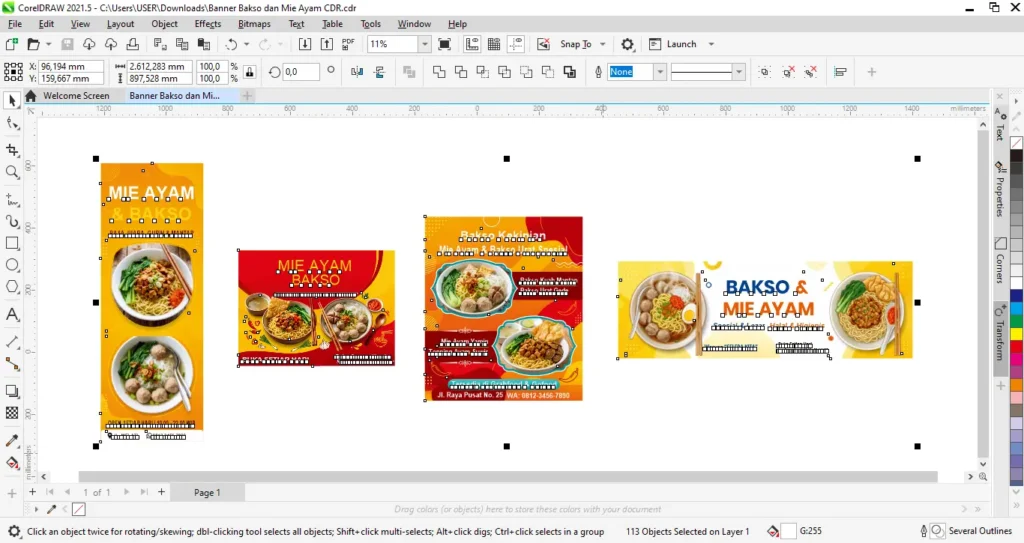Click the Full-screen preview icon

(x=444, y=44)
